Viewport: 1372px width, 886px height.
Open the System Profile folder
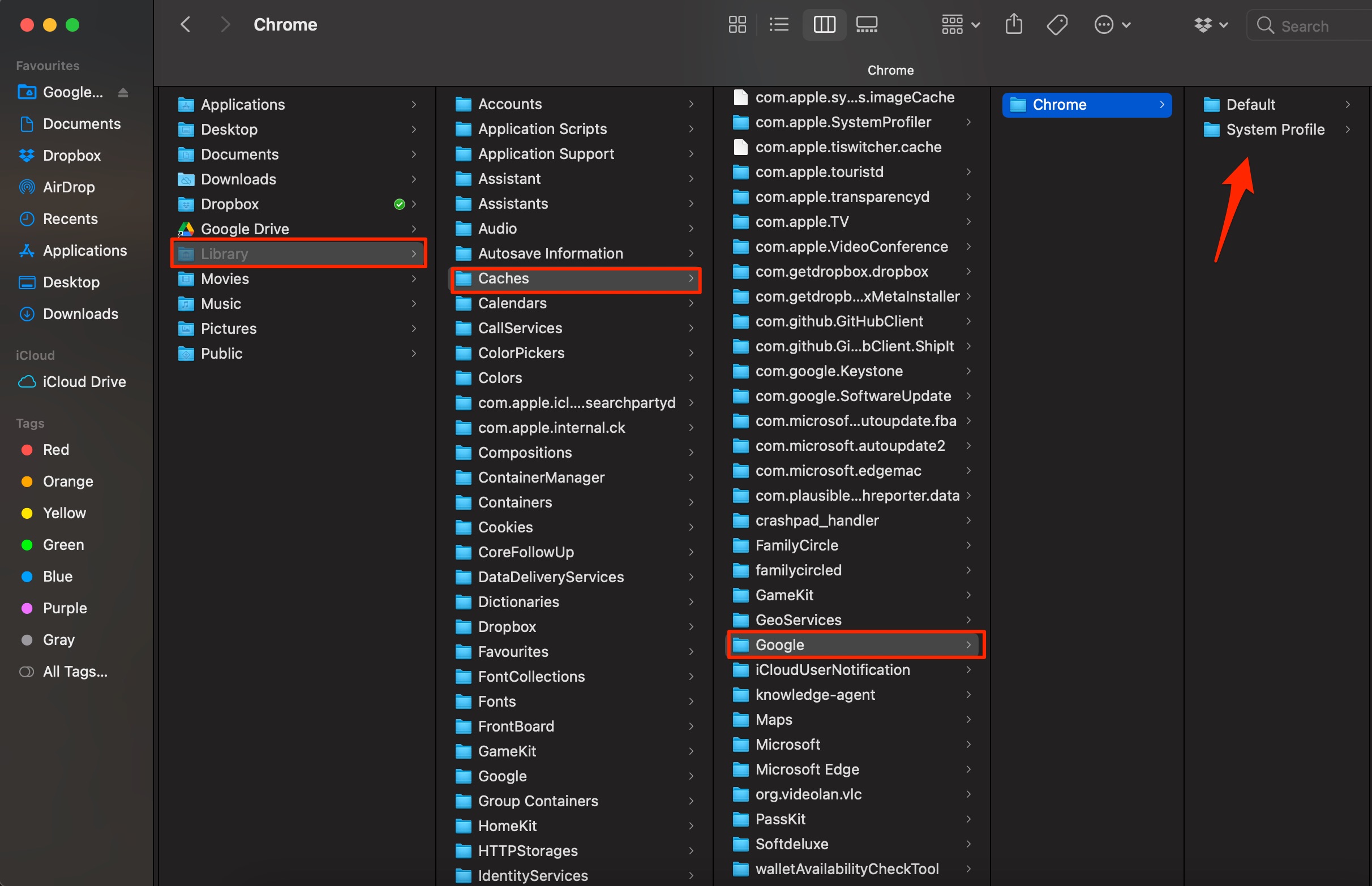coord(1276,130)
